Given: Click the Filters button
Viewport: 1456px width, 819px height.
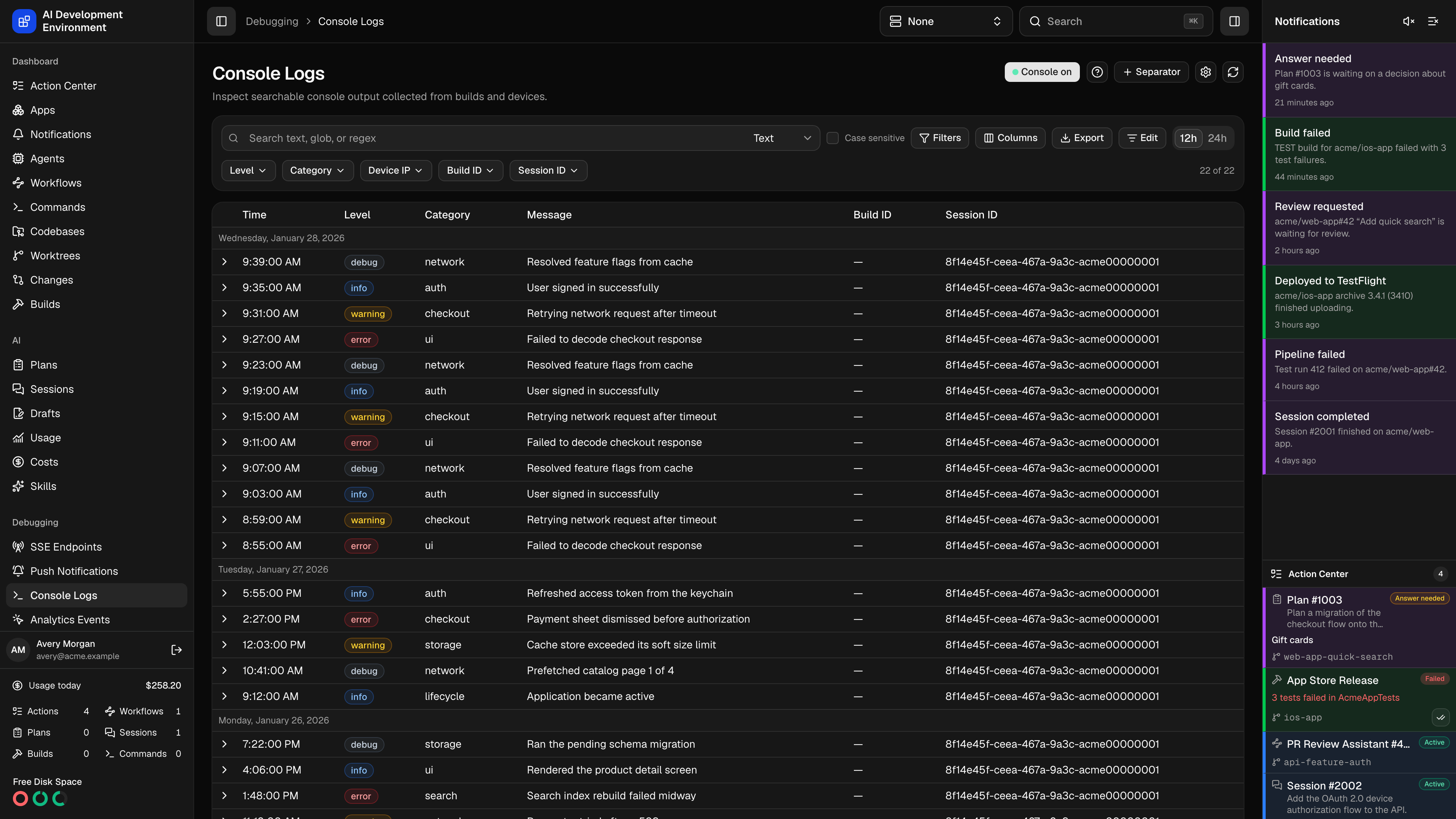Looking at the screenshot, I should click(940, 138).
